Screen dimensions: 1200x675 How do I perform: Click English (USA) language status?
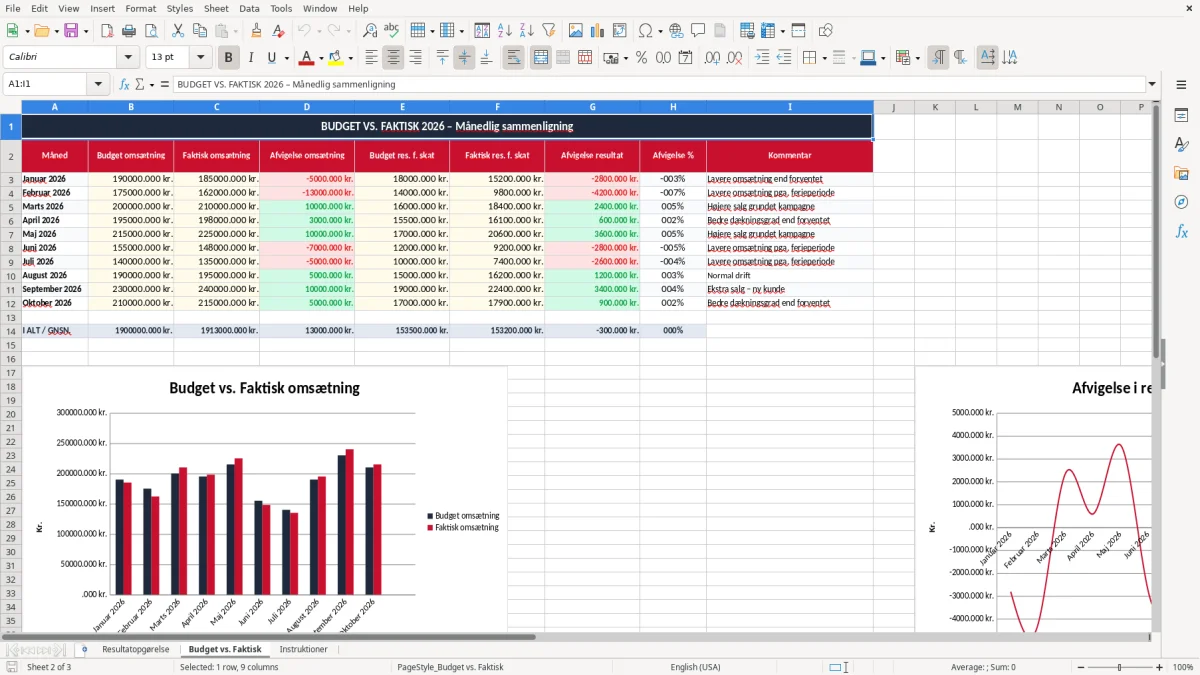click(x=695, y=667)
